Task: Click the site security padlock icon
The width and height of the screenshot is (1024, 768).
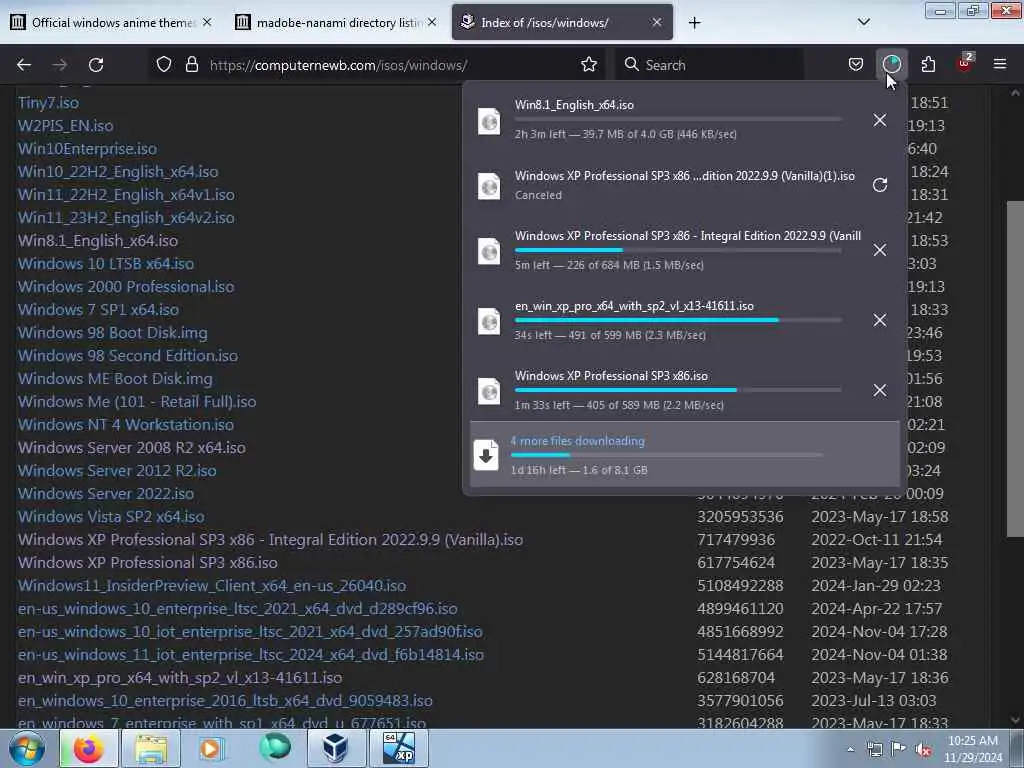Action: pyautogui.click(x=191, y=65)
